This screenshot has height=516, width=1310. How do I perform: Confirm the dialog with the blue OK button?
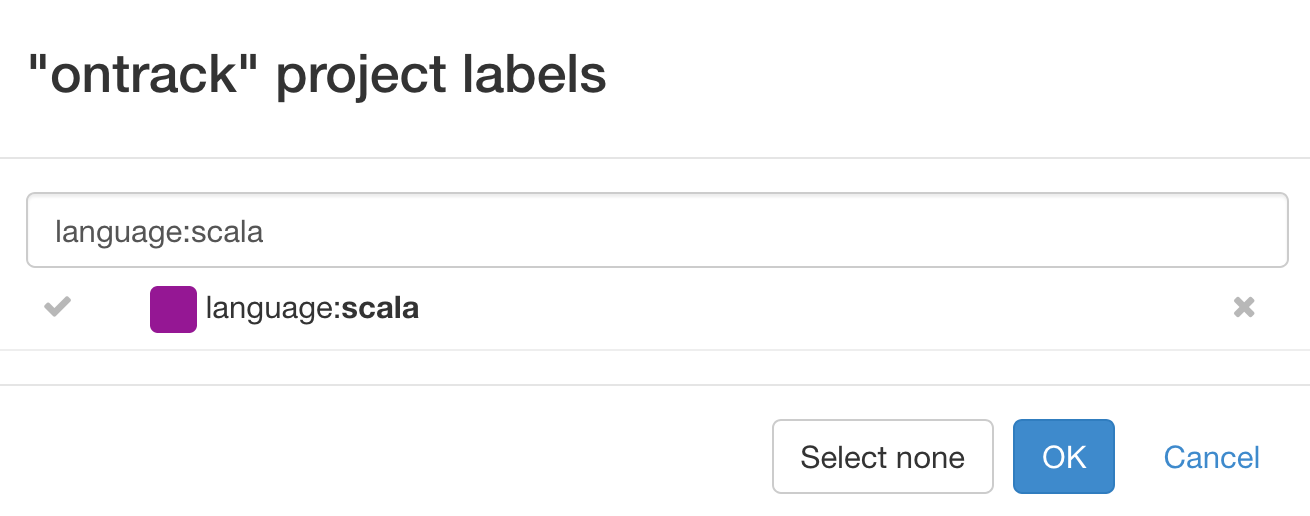click(1063, 457)
